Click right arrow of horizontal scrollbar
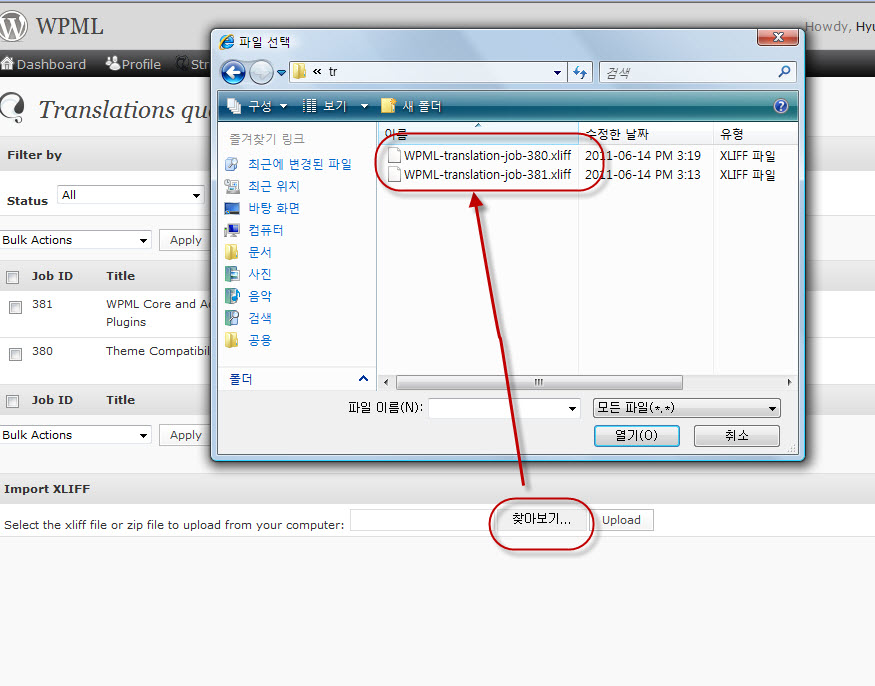 tap(789, 382)
